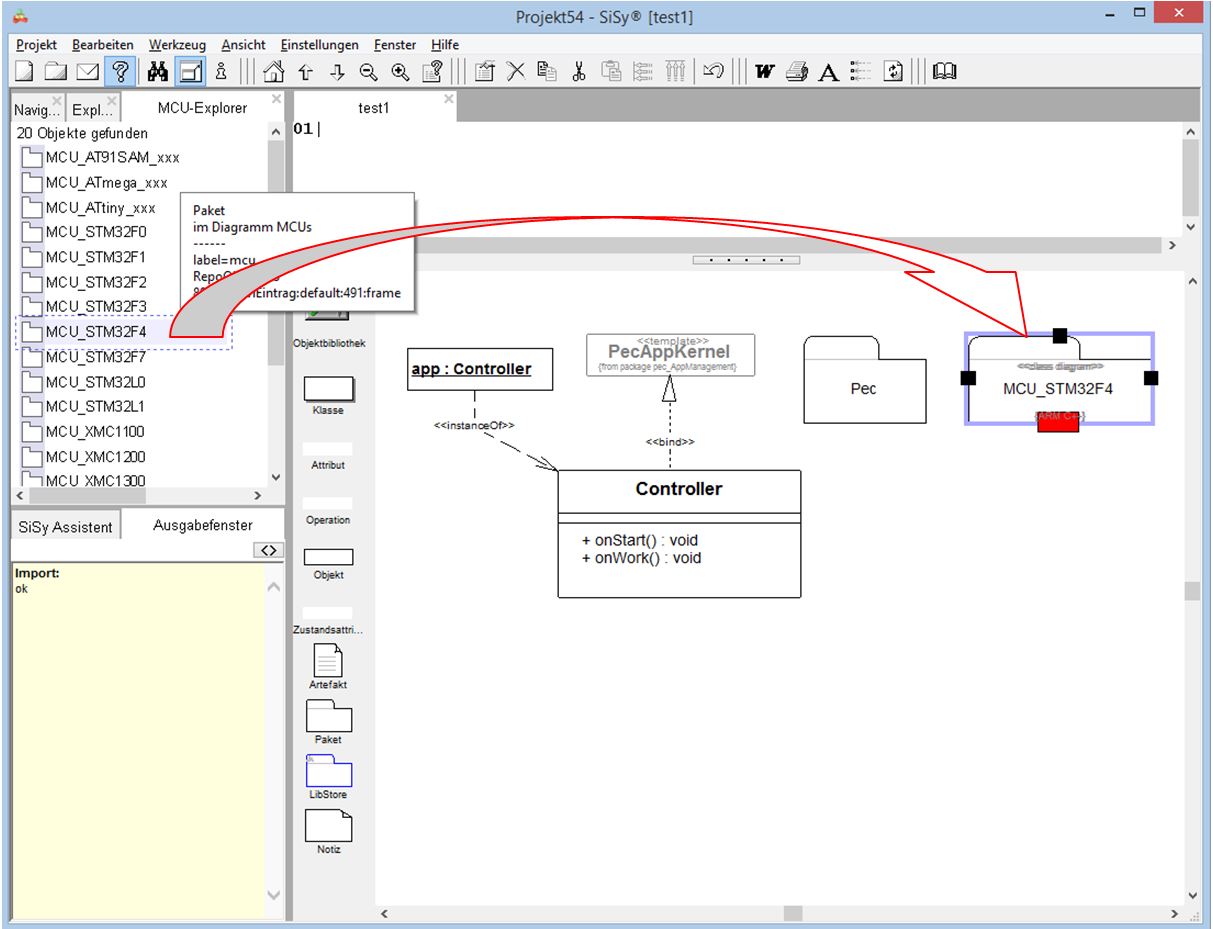This screenshot has height=929, width=1213.
Task: Open the Einstellungen menu
Action: click(319, 45)
